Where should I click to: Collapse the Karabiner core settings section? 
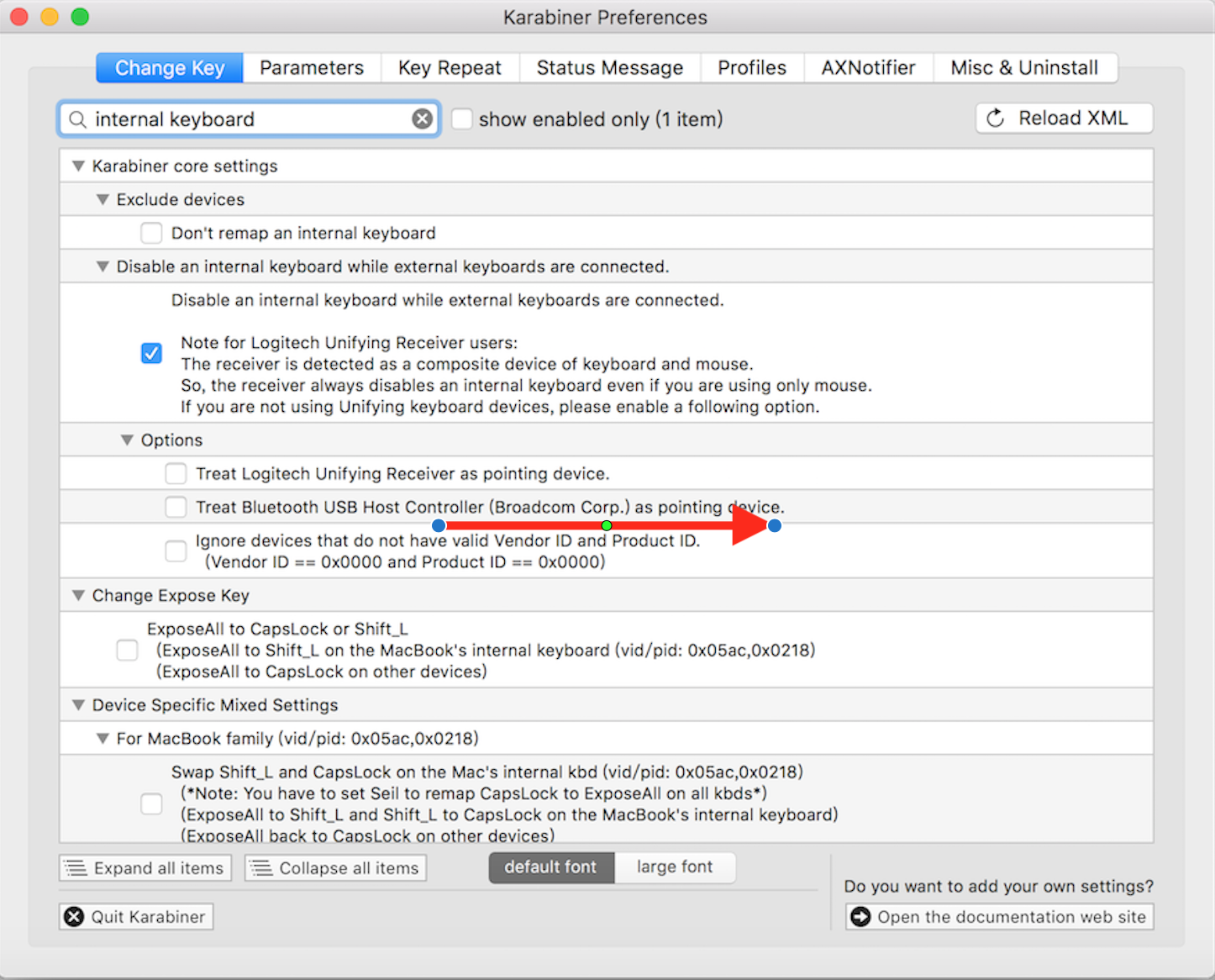pyautogui.click(x=78, y=166)
